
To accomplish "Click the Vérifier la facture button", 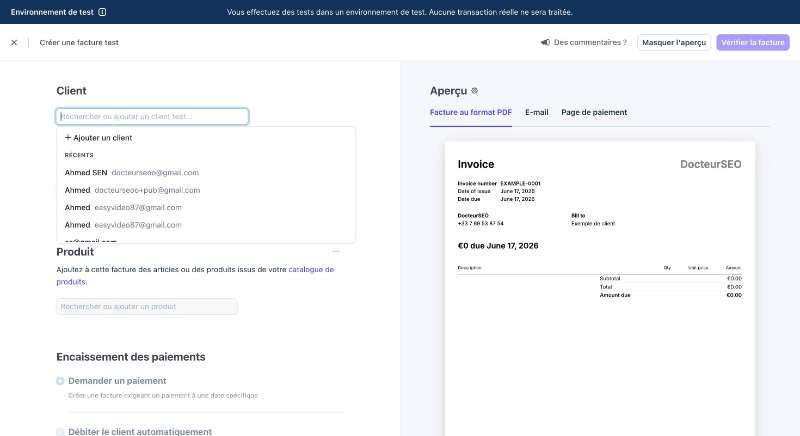I will (753, 42).
